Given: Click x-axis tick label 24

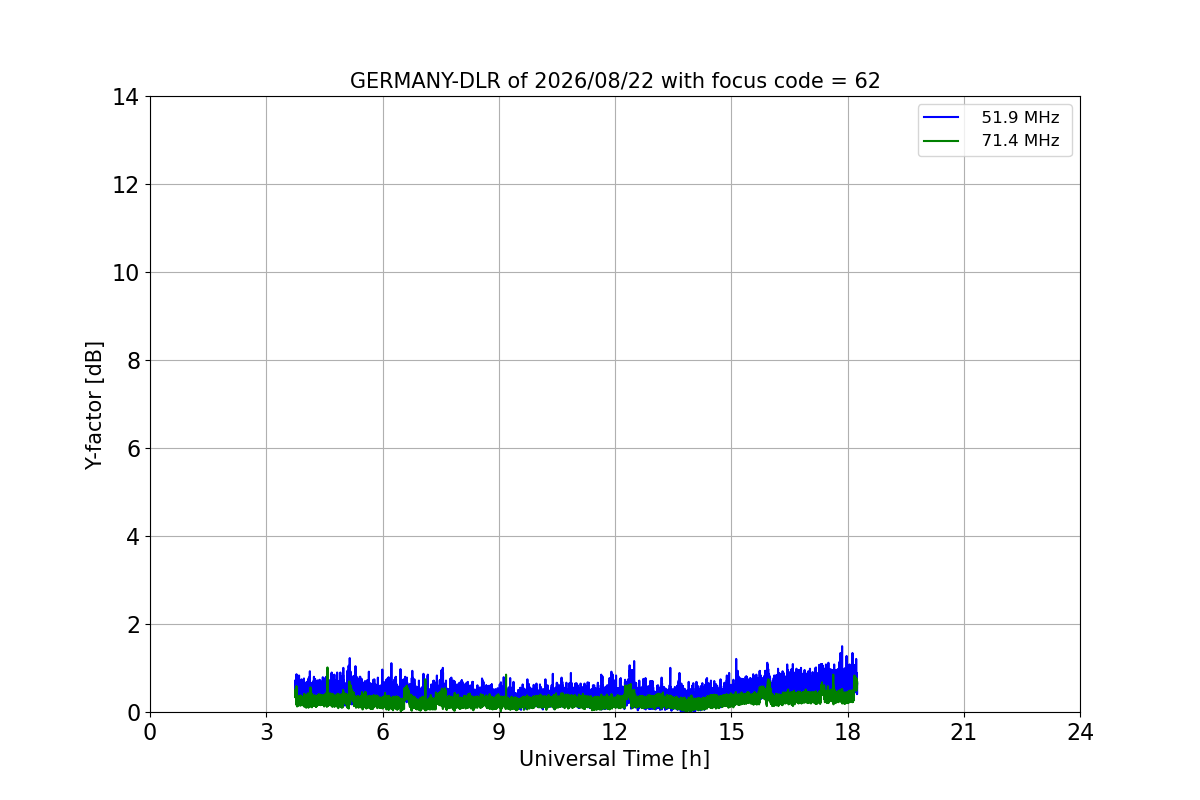Looking at the screenshot, I should 1080,732.
